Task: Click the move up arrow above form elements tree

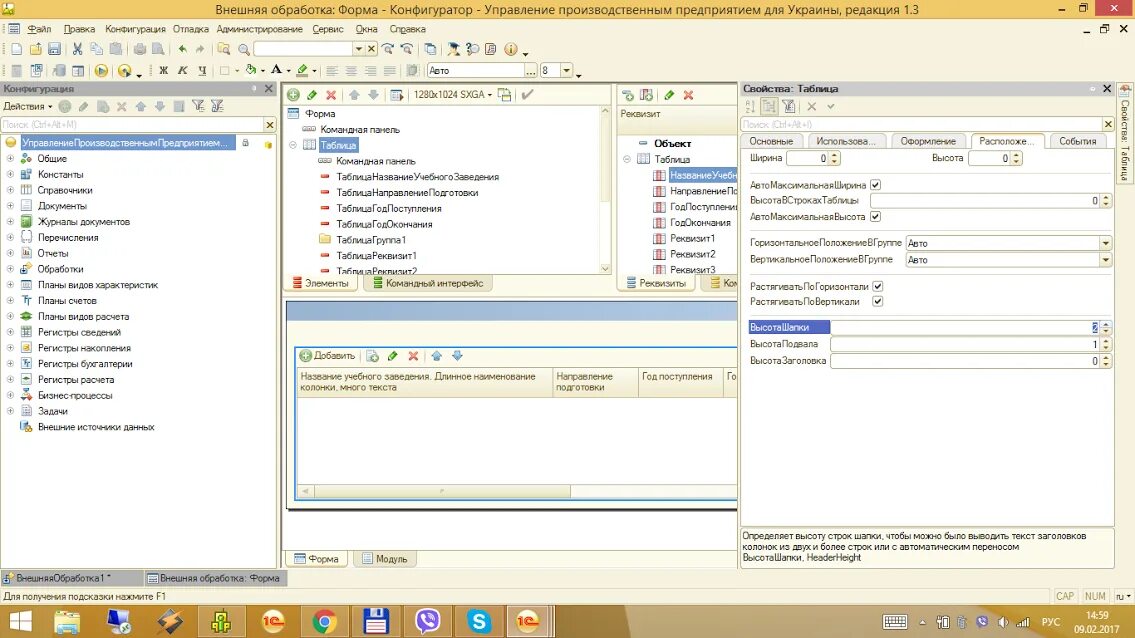Action: coord(354,95)
